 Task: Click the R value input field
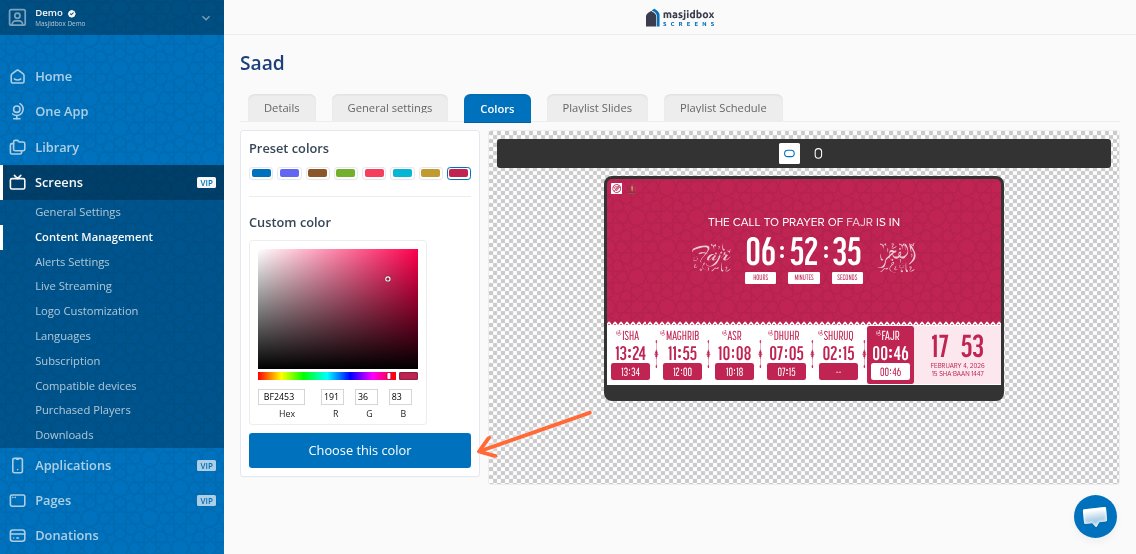coord(333,397)
